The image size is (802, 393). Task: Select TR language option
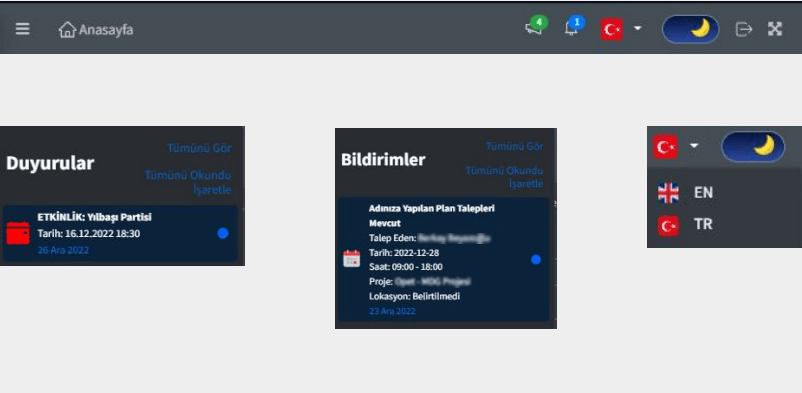pyautogui.click(x=685, y=225)
